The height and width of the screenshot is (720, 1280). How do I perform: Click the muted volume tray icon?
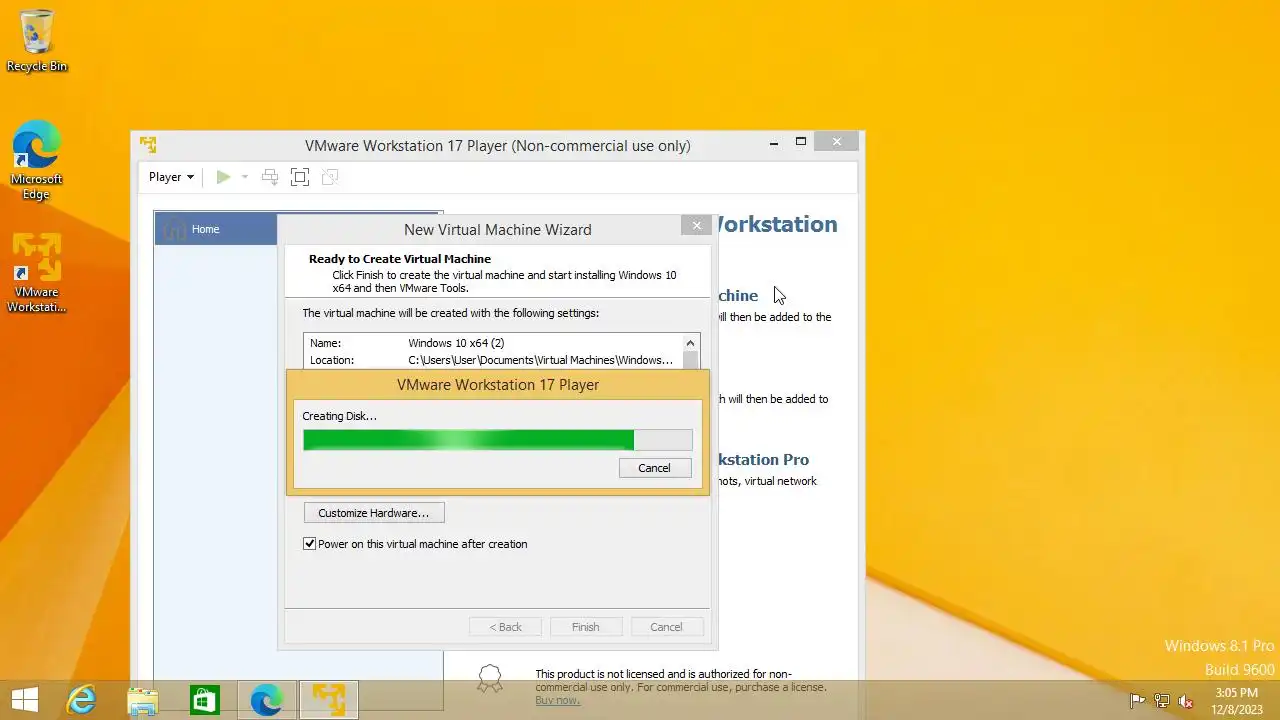pyautogui.click(x=1186, y=701)
